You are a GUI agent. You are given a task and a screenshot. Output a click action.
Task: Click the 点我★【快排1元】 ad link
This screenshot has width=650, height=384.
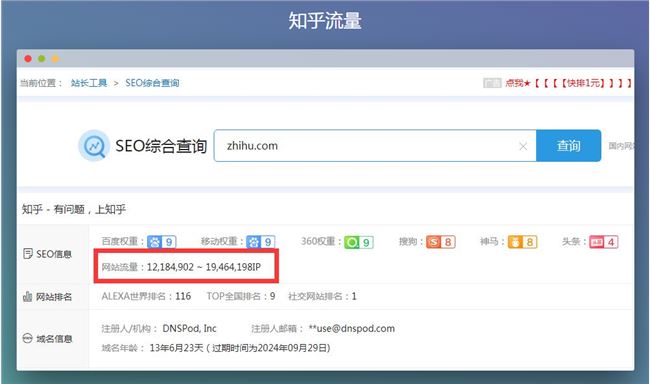click(x=568, y=83)
